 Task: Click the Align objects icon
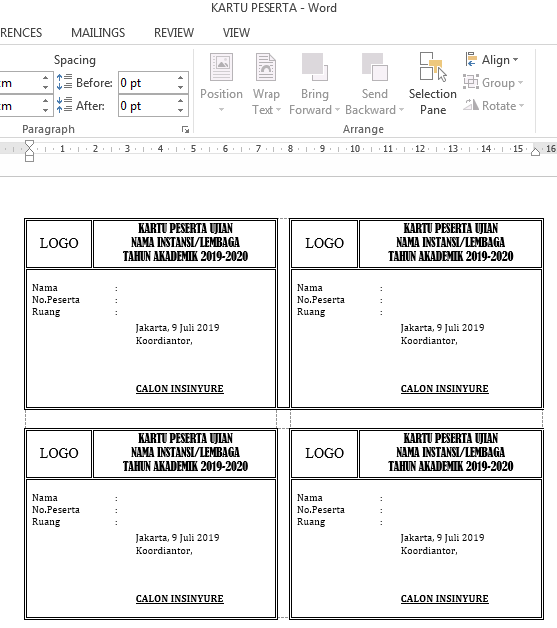(x=471, y=60)
